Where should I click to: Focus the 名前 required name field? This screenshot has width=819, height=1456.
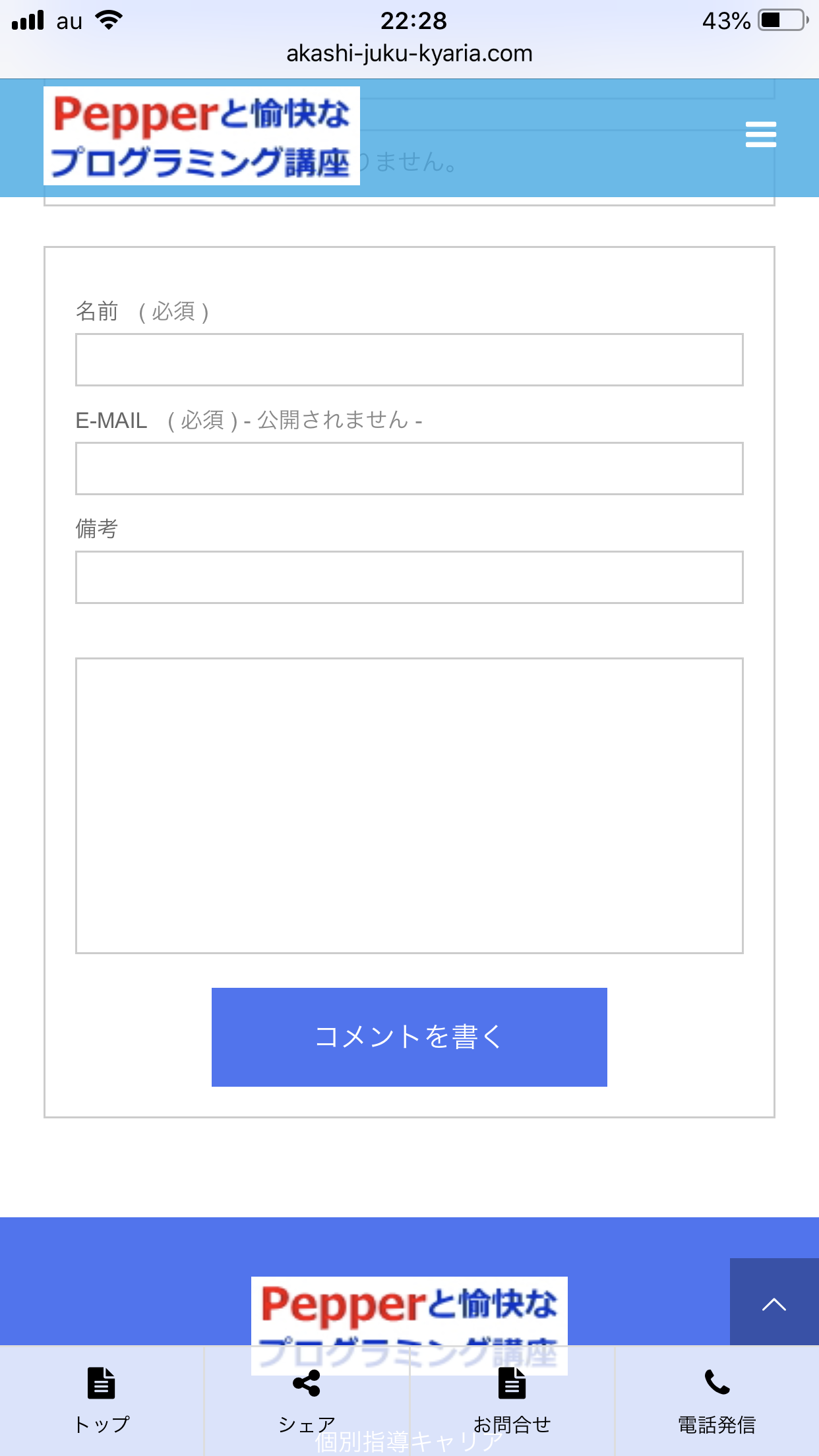tap(409, 359)
